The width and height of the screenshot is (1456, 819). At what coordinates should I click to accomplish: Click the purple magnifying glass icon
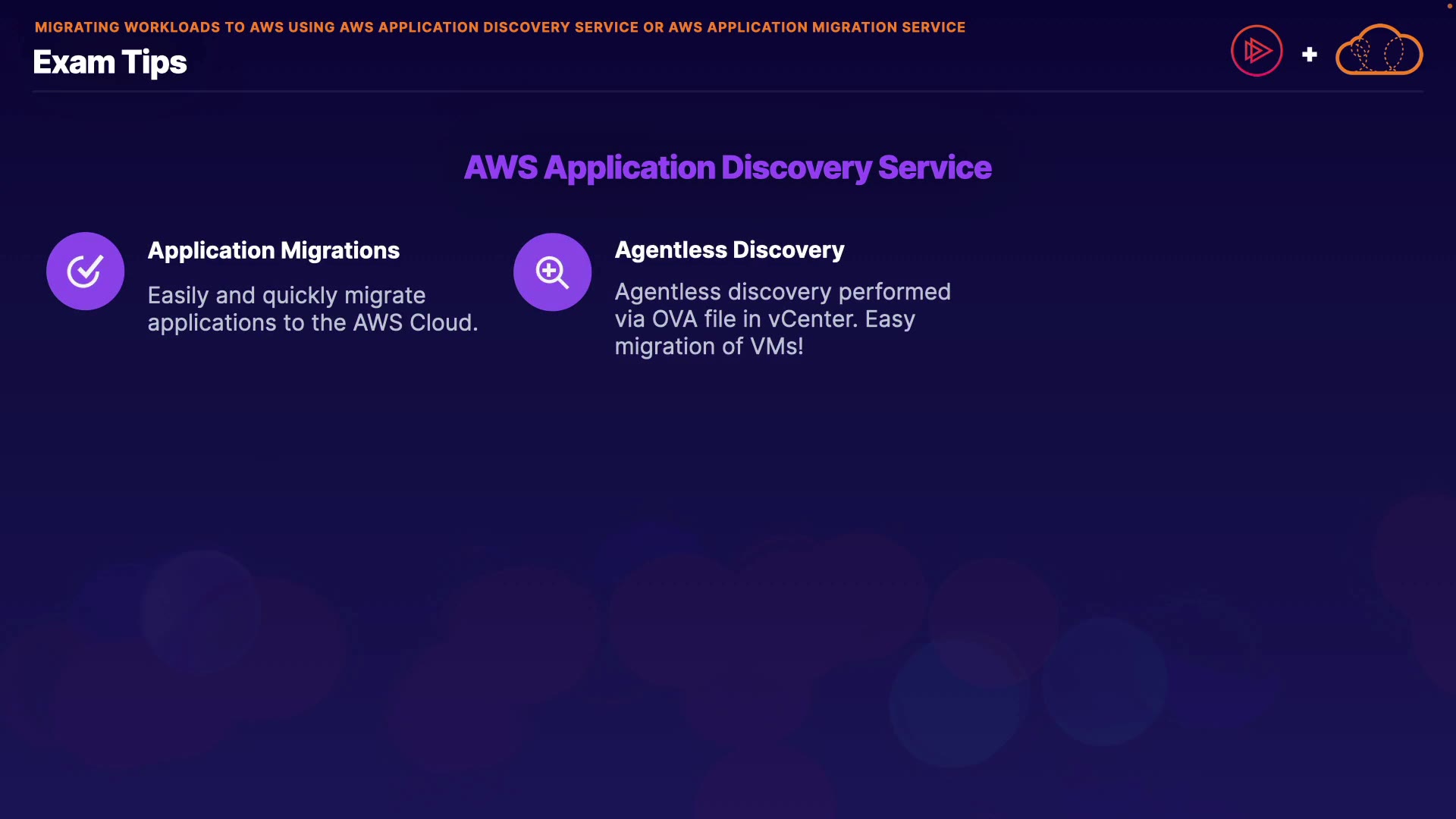click(552, 271)
